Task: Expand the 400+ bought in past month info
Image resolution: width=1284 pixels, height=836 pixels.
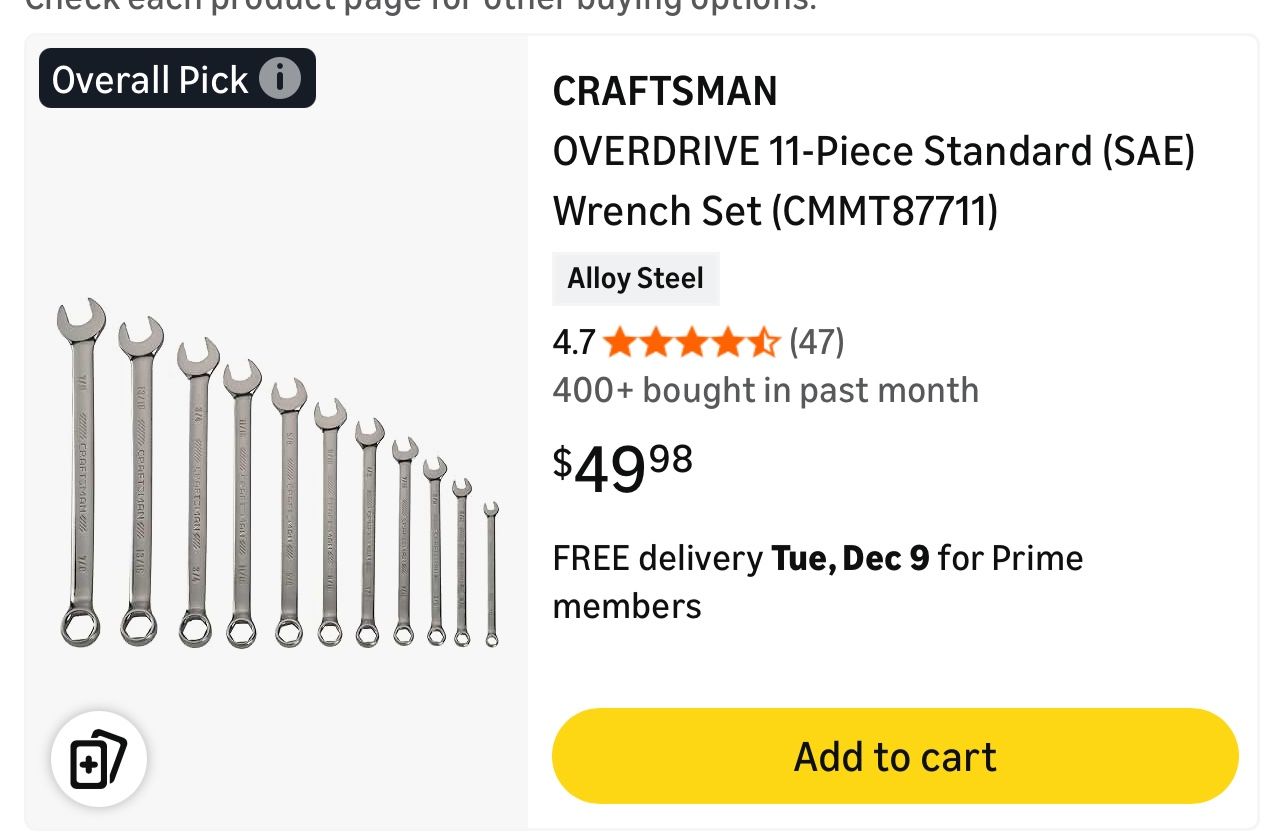Action: (765, 389)
